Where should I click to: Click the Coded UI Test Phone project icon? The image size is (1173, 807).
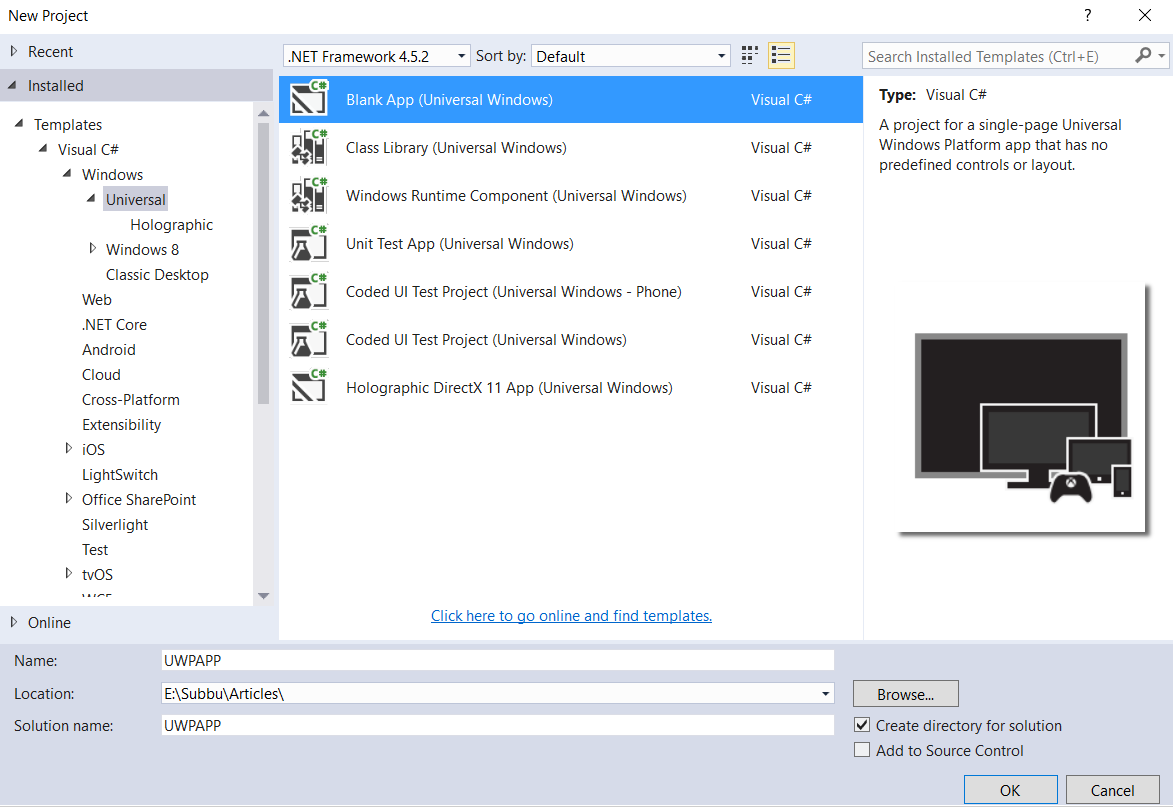click(309, 290)
